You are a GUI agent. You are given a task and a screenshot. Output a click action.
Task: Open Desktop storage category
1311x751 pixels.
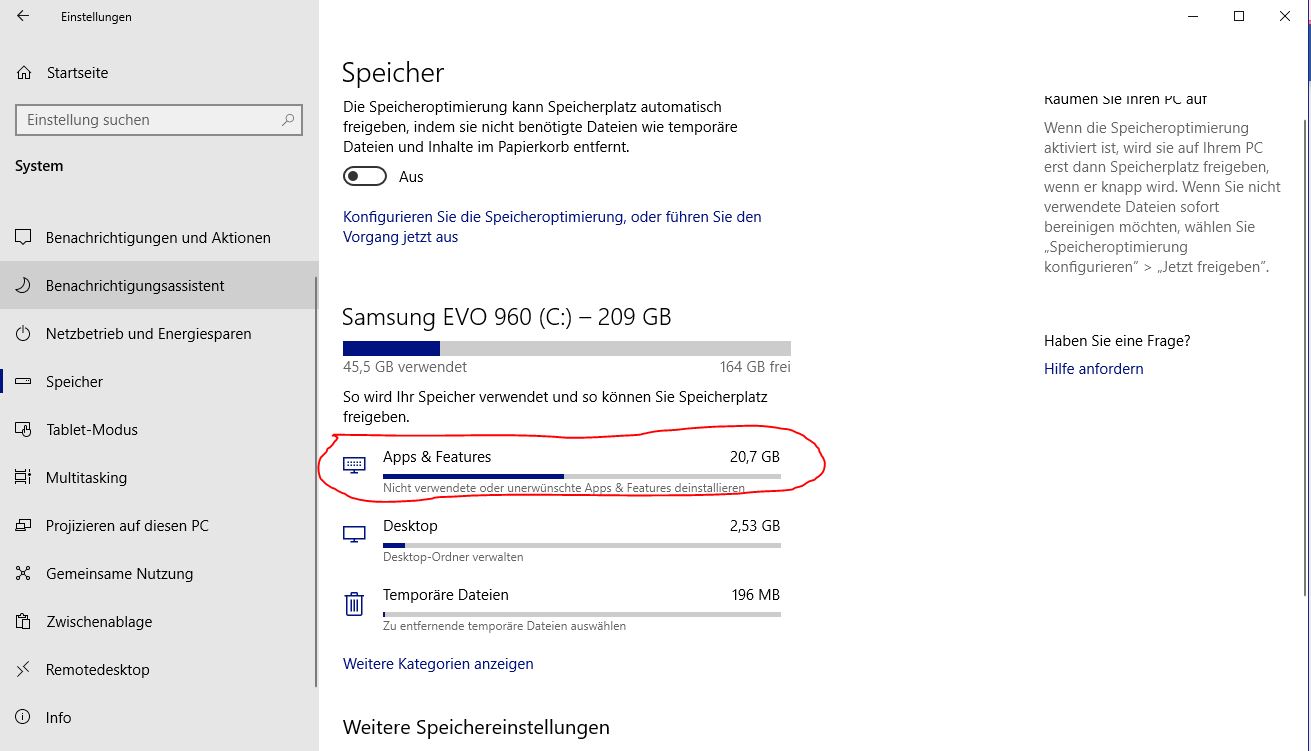click(562, 540)
